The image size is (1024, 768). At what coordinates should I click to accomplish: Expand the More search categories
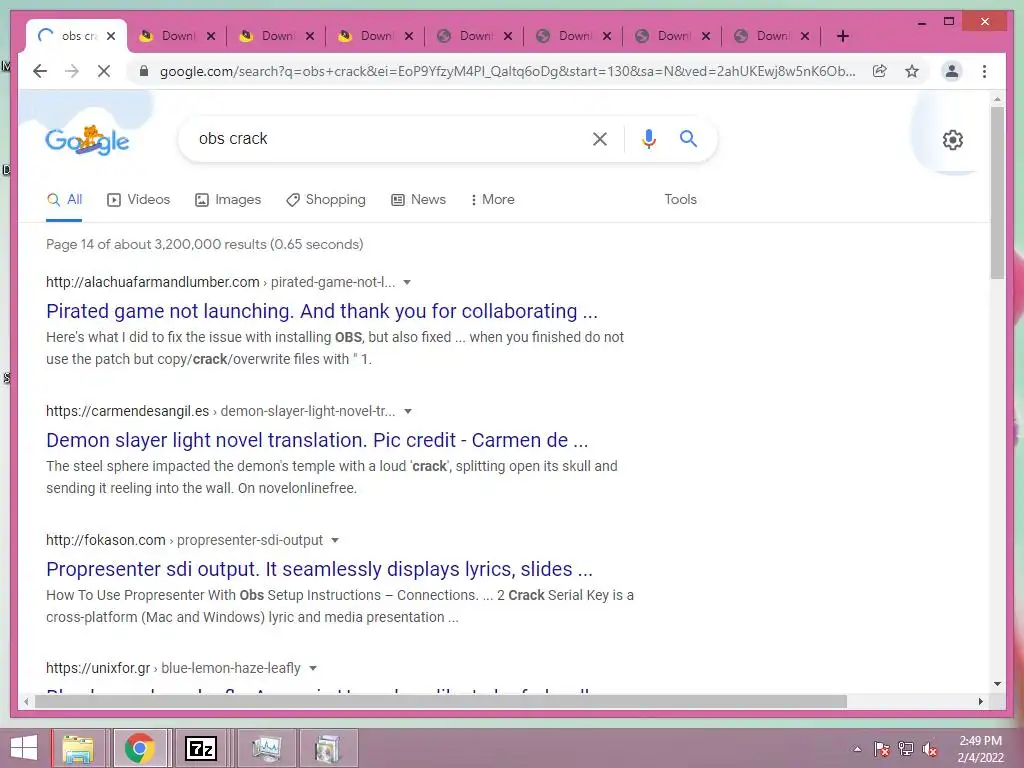point(492,200)
